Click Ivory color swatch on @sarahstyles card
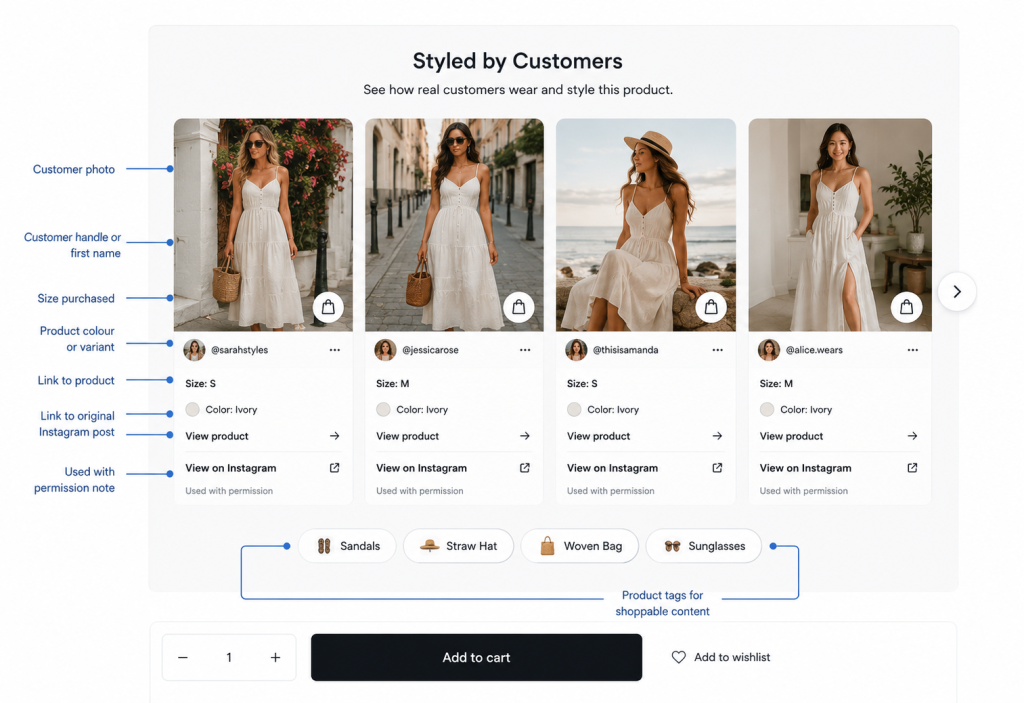The height and width of the screenshot is (703, 1024). pyautogui.click(x=193, y=410)
